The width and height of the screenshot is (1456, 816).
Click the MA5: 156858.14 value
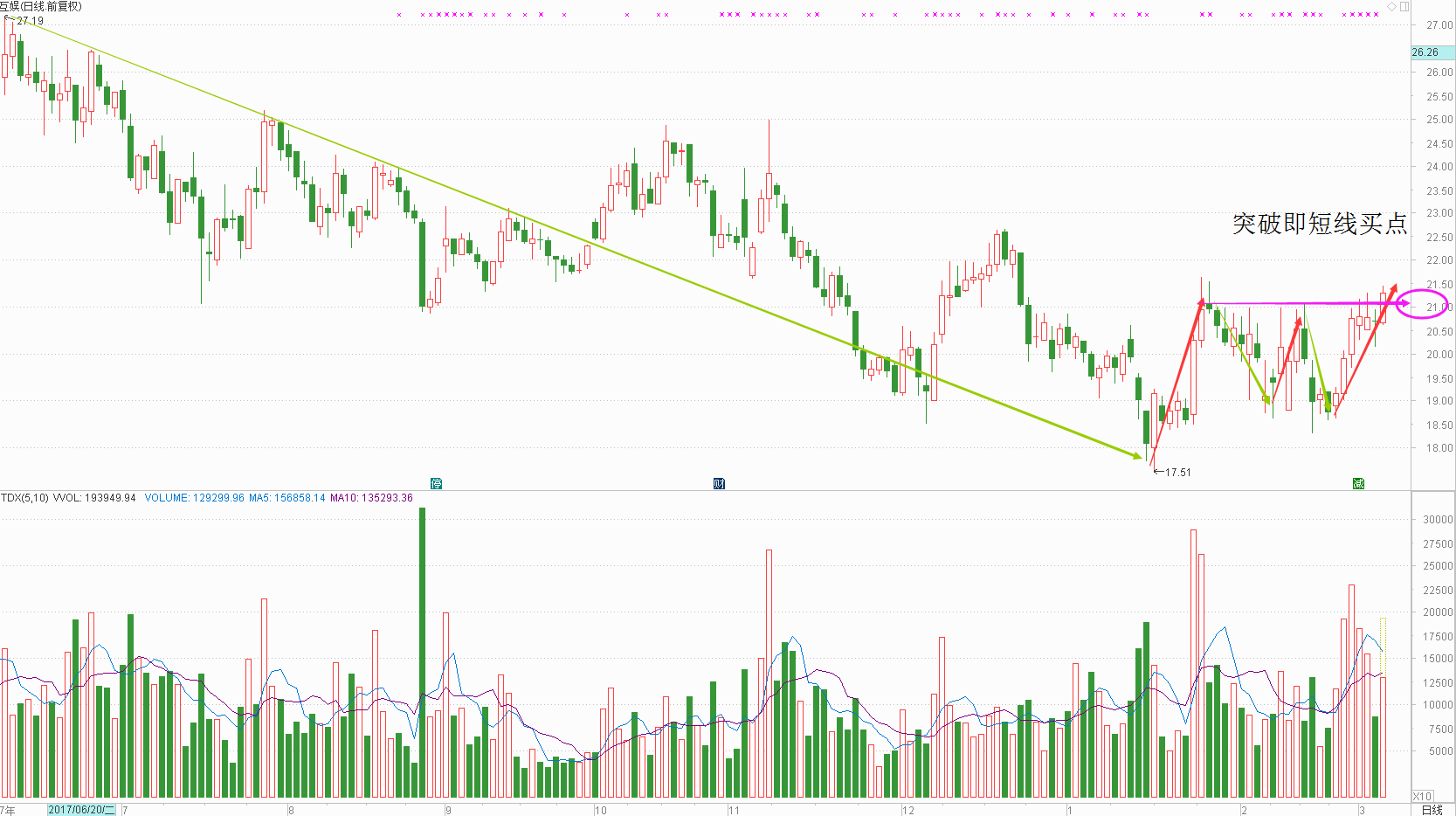point(286,498)
